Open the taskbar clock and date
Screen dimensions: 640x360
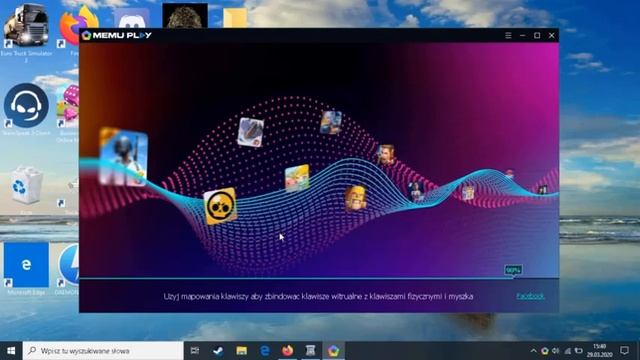coord(599,351)
